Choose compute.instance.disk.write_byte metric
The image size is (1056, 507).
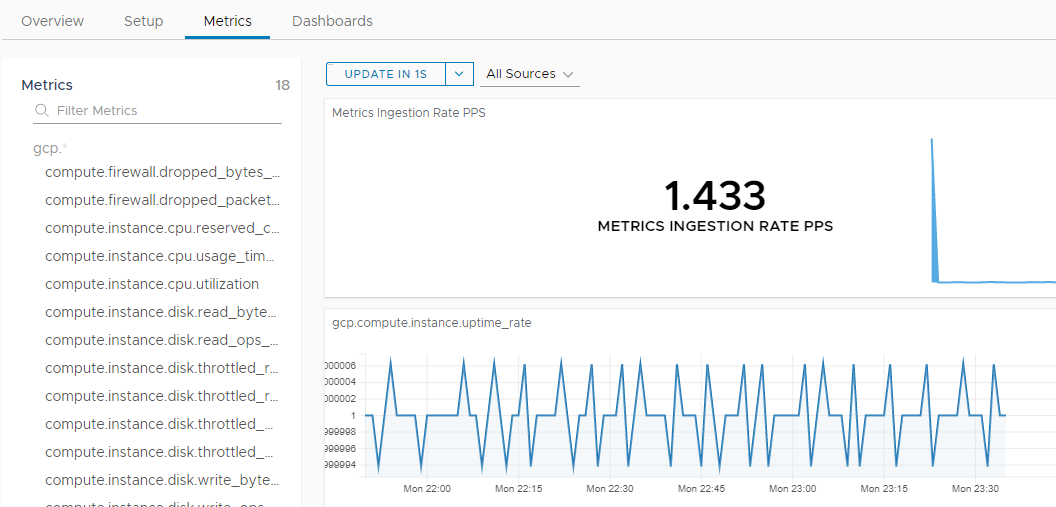(162, 480)
